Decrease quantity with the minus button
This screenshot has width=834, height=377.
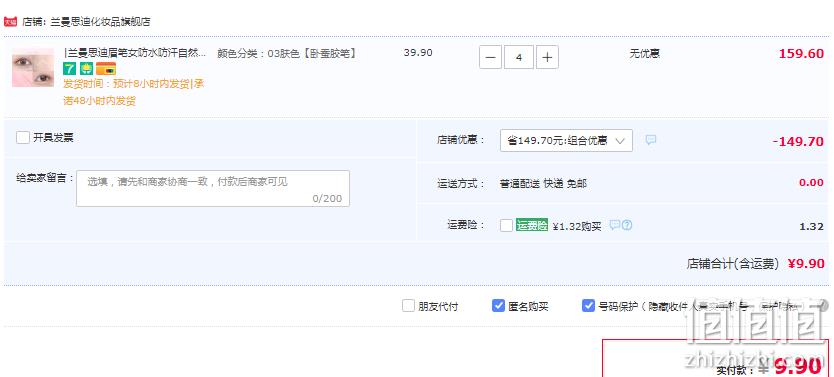(490, 57)
